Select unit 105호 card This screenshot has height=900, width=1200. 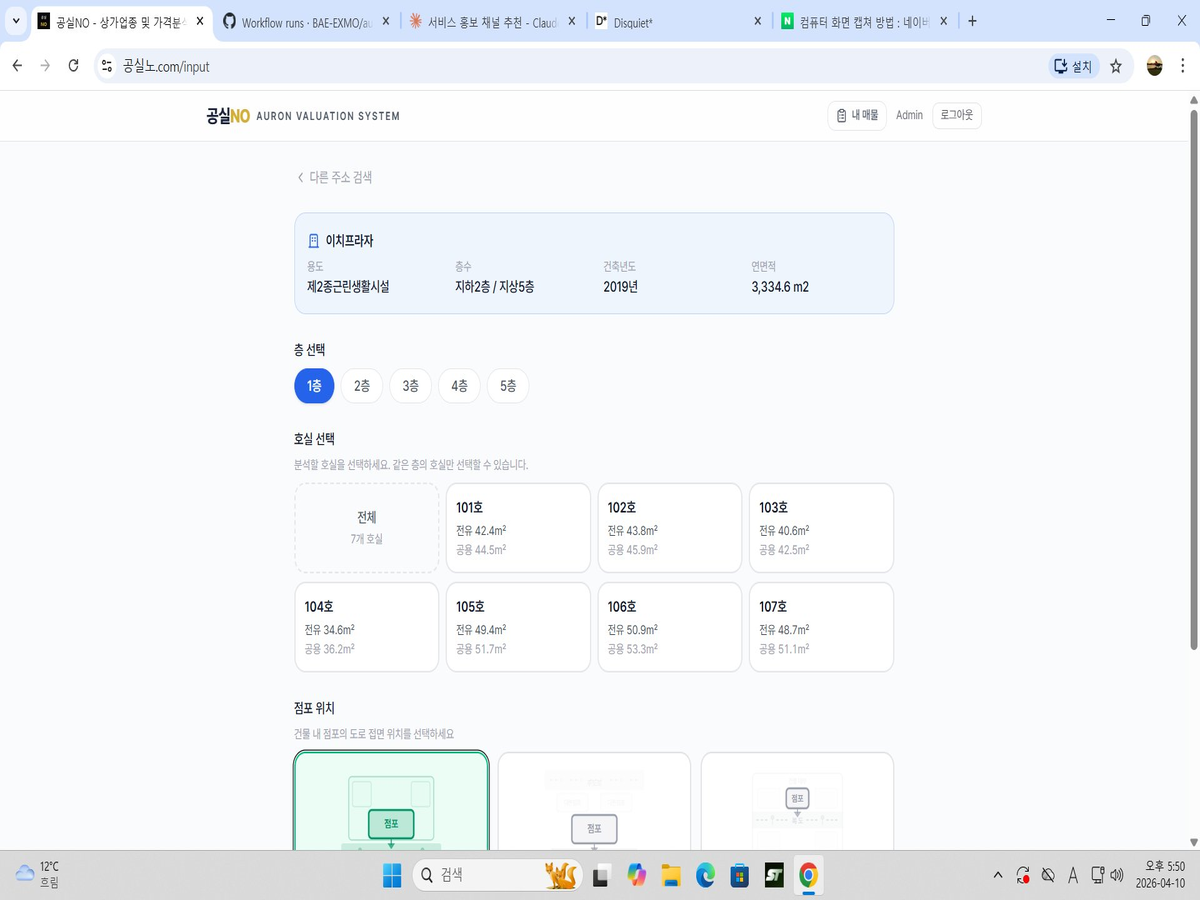[x=518, y=627]
